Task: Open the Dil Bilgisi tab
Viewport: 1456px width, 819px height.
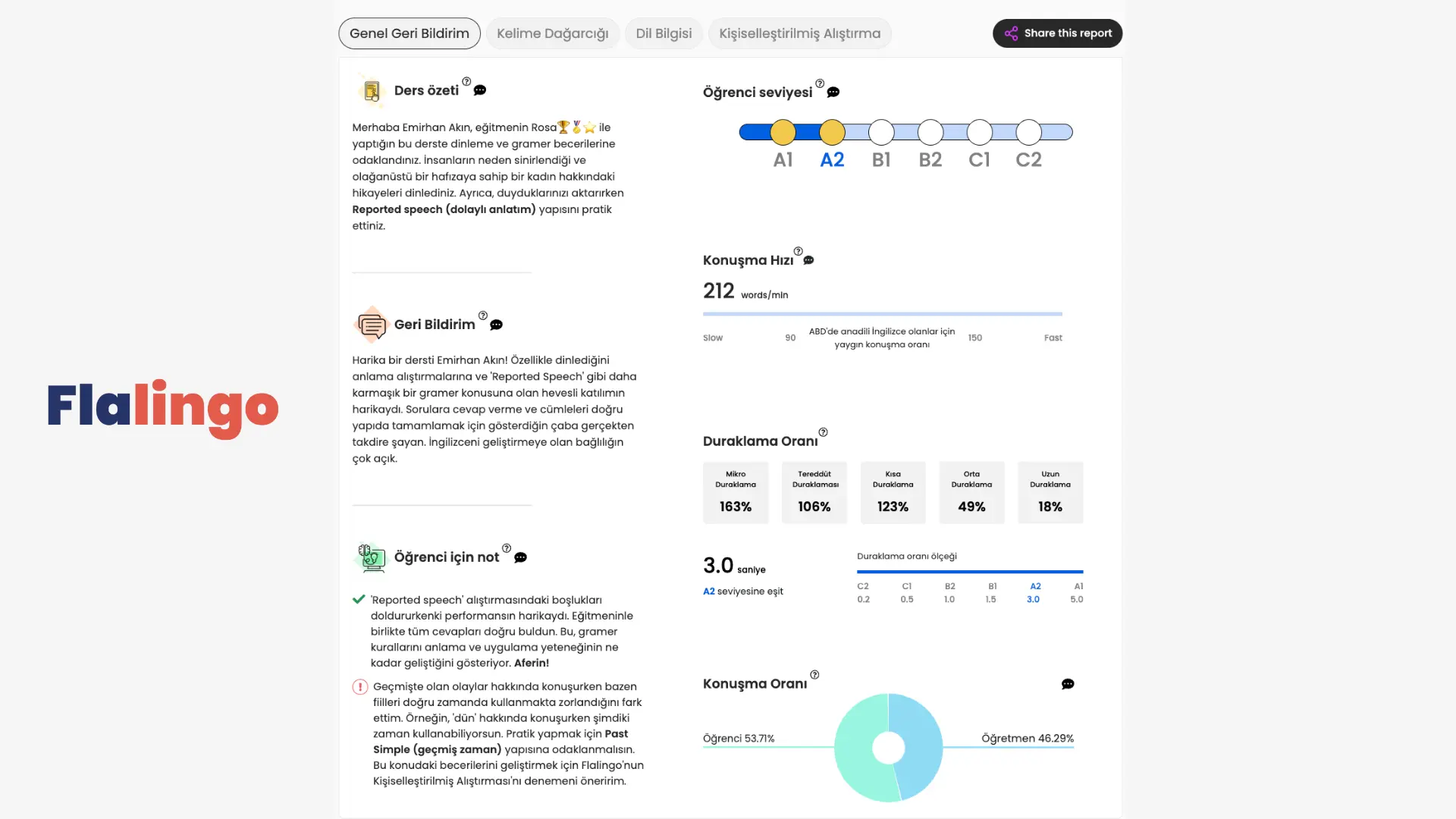Action: point(664,33)
